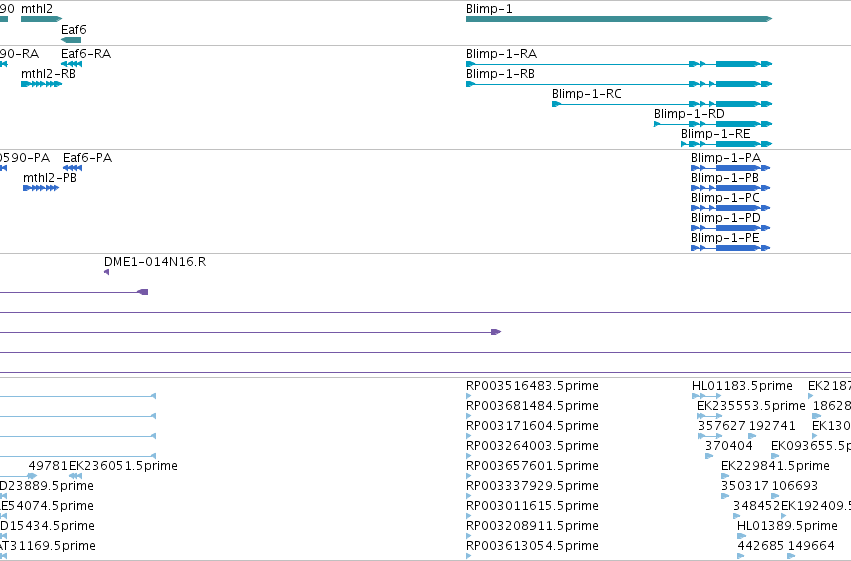
Task: Select the EK236051.5prime EST label
Action: click(123, 466)
